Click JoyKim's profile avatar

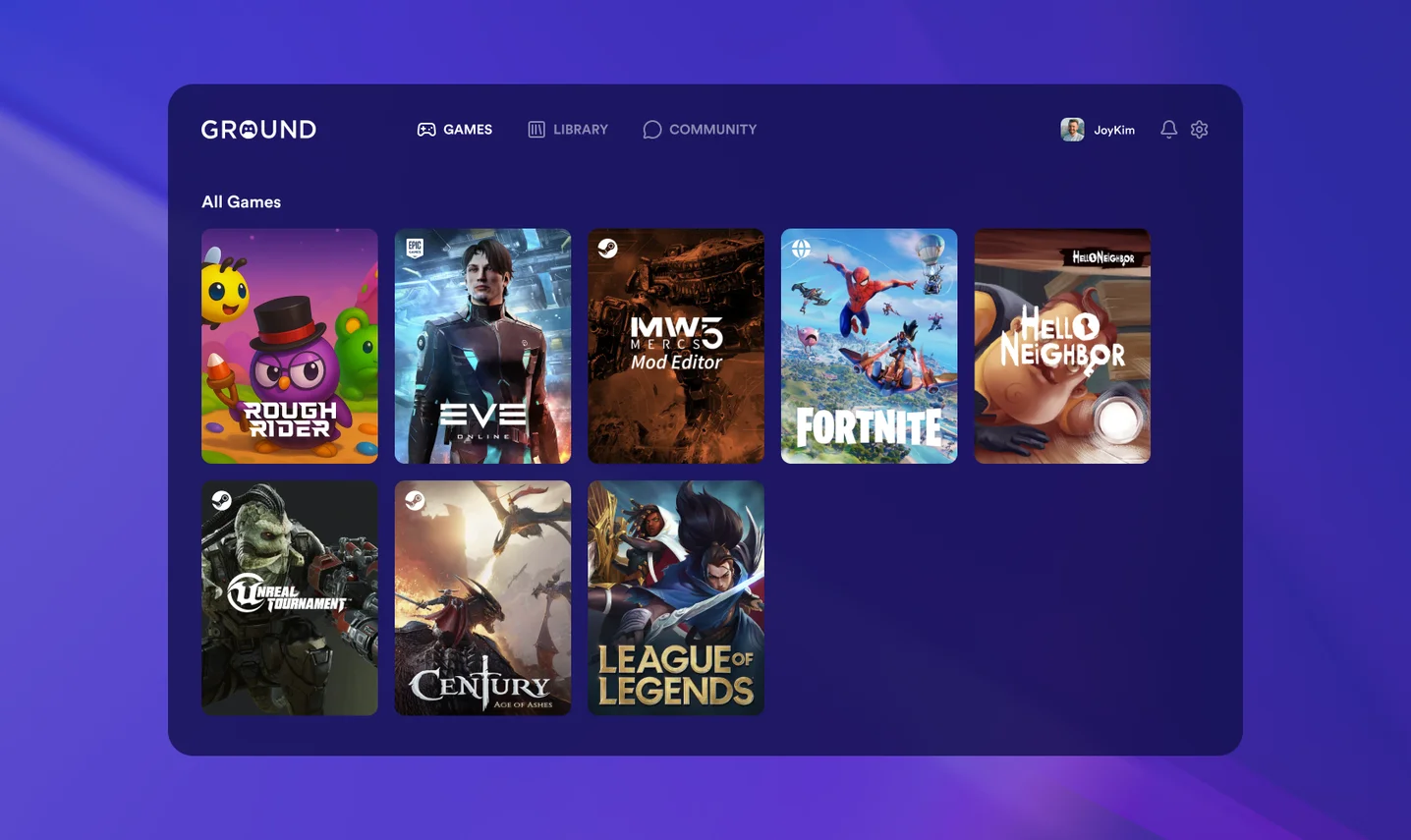pos(1072,130)
